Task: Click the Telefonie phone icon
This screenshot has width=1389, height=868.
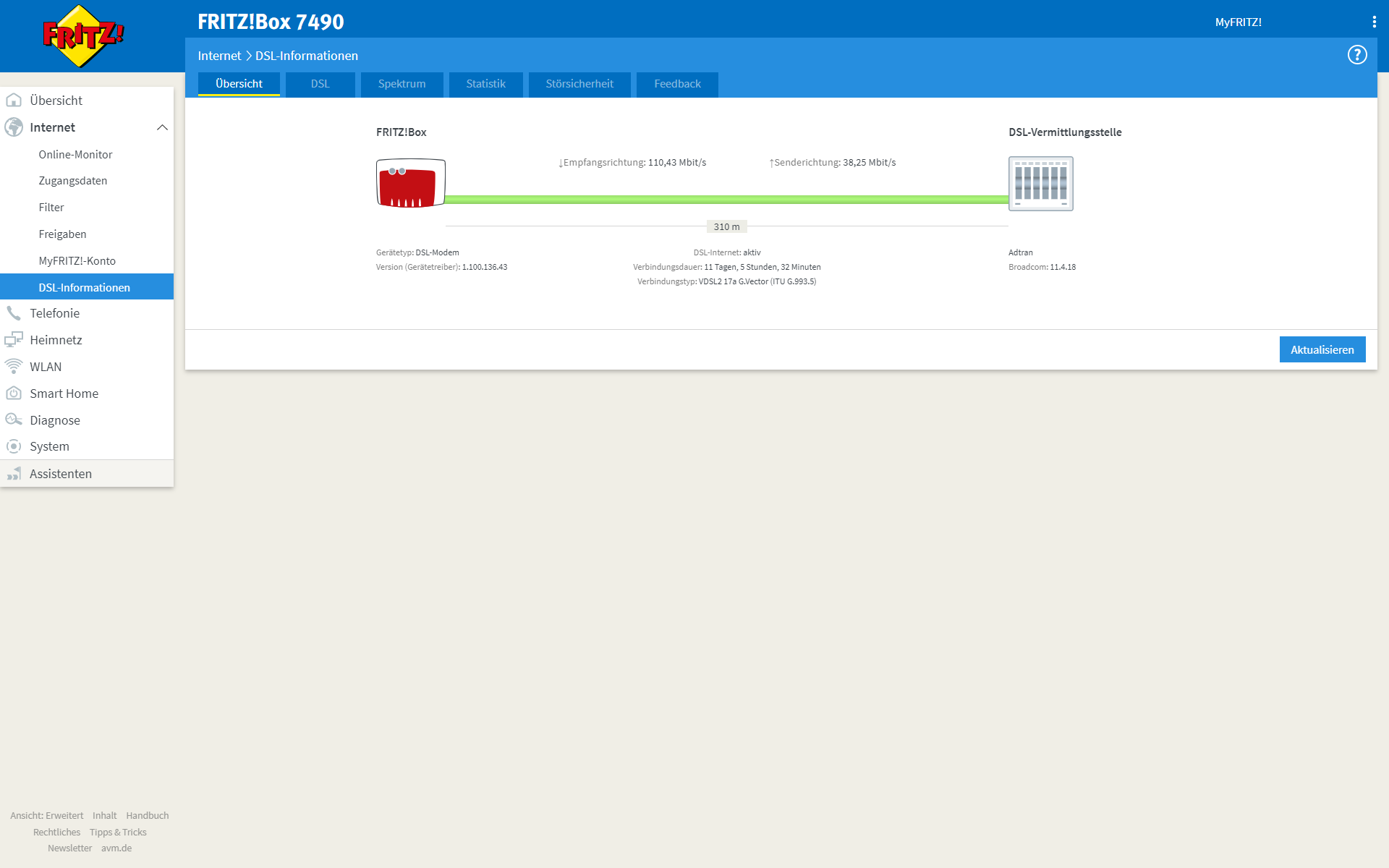Action: 14,313
